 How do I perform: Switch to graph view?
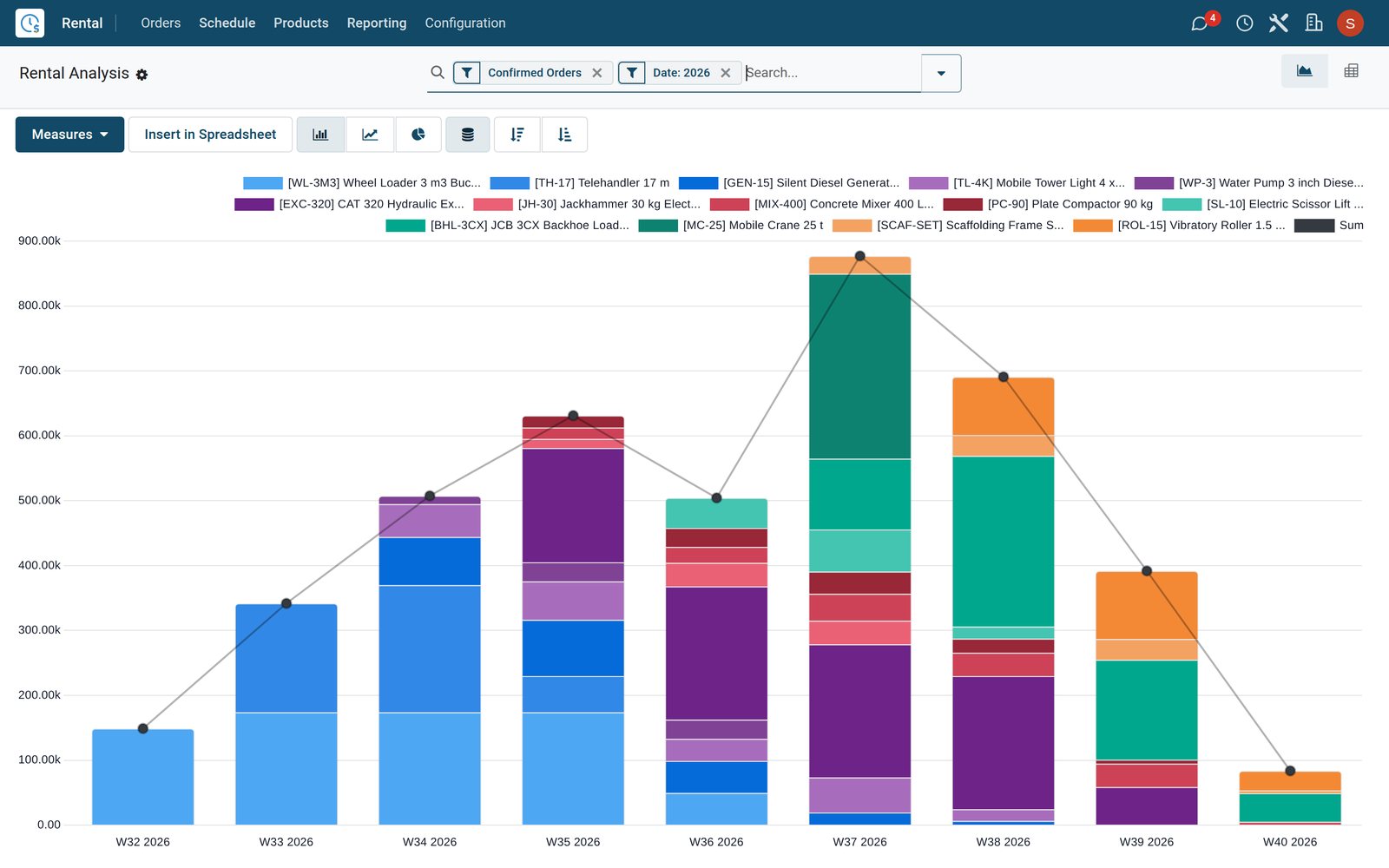tap(1305, 71)
